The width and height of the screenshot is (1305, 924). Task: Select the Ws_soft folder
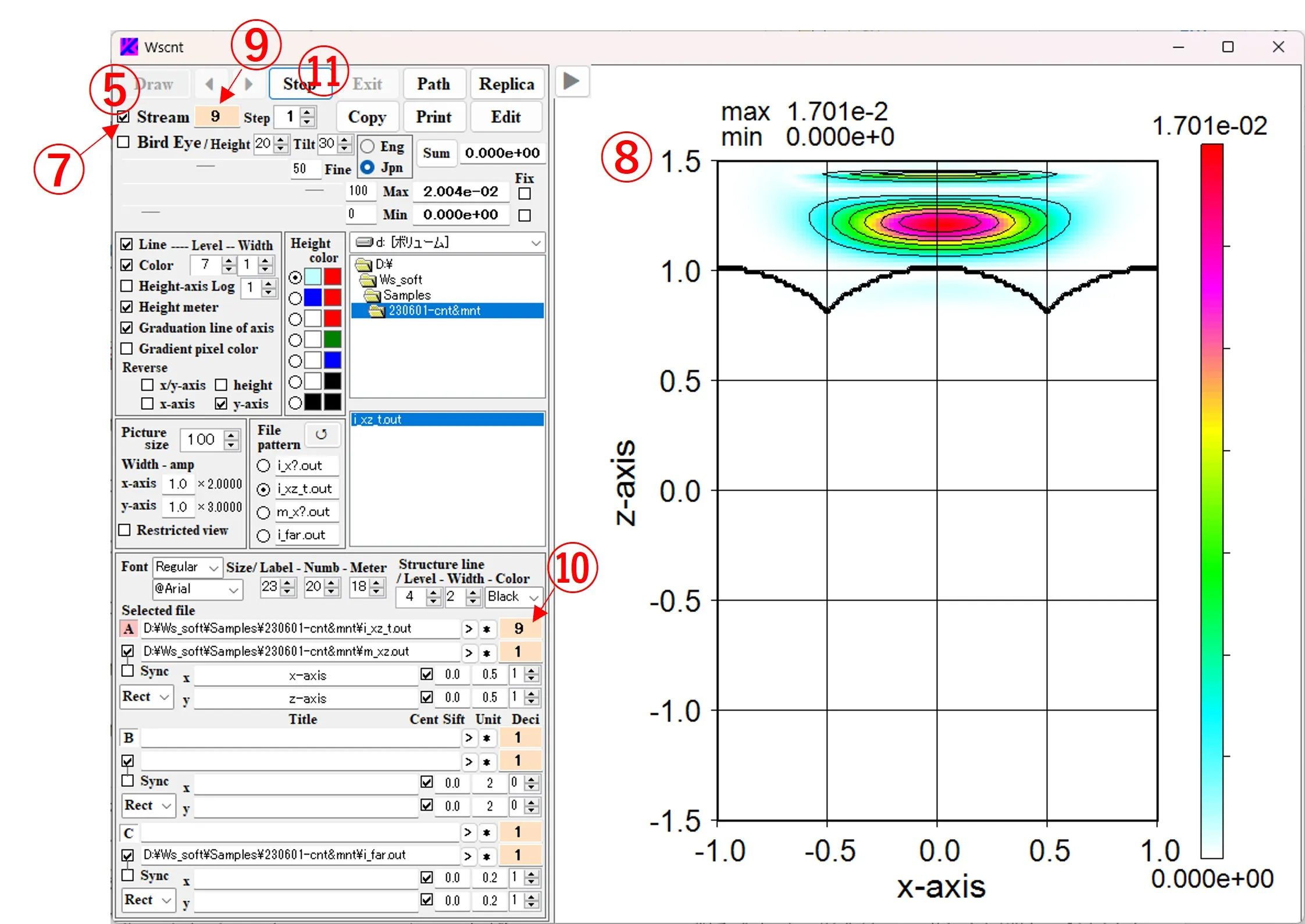point(400,280)
